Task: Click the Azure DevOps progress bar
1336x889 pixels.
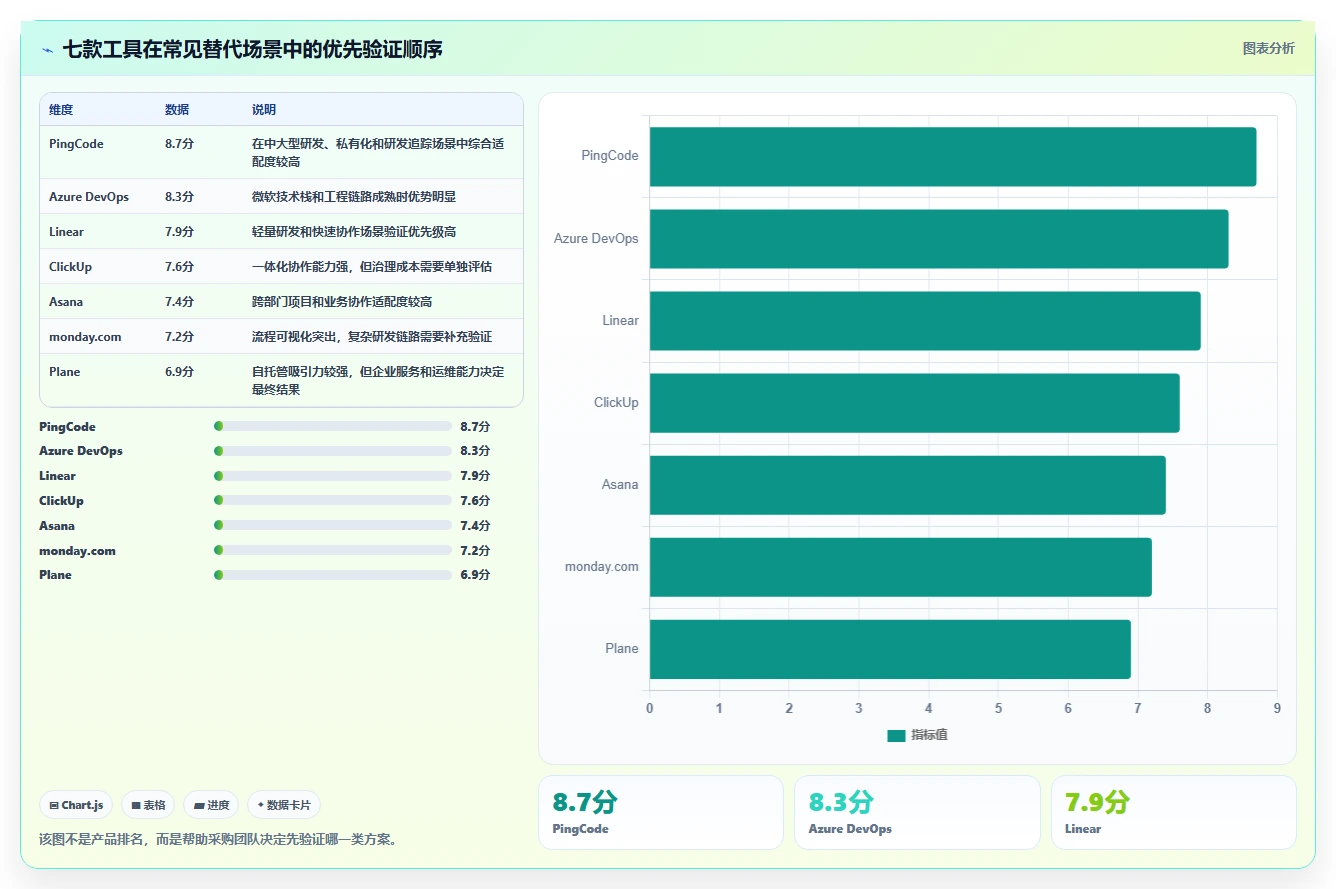Action: pos(333,451)
